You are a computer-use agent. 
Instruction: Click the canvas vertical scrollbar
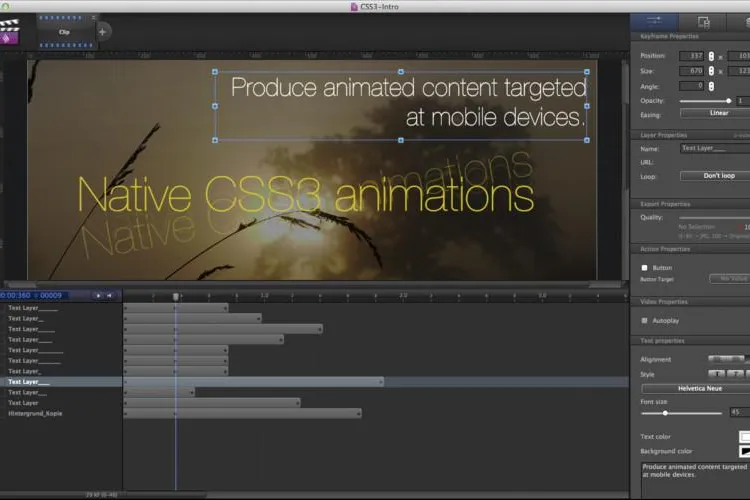tap(625, 170)
